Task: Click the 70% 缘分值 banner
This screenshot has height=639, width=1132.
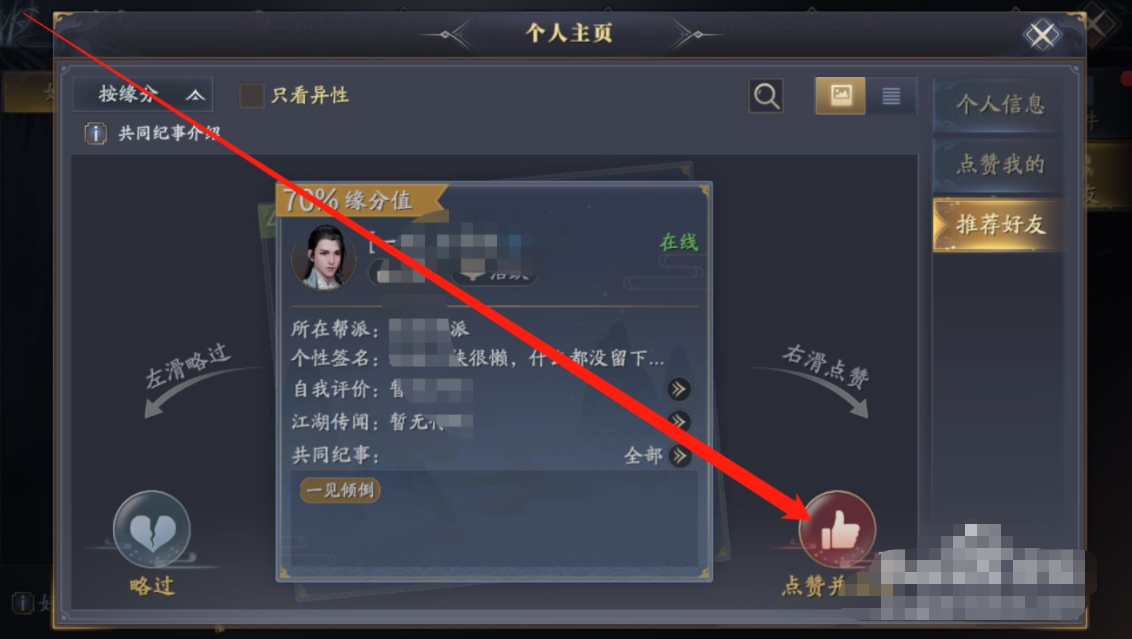Action: (x=361, y=200)
